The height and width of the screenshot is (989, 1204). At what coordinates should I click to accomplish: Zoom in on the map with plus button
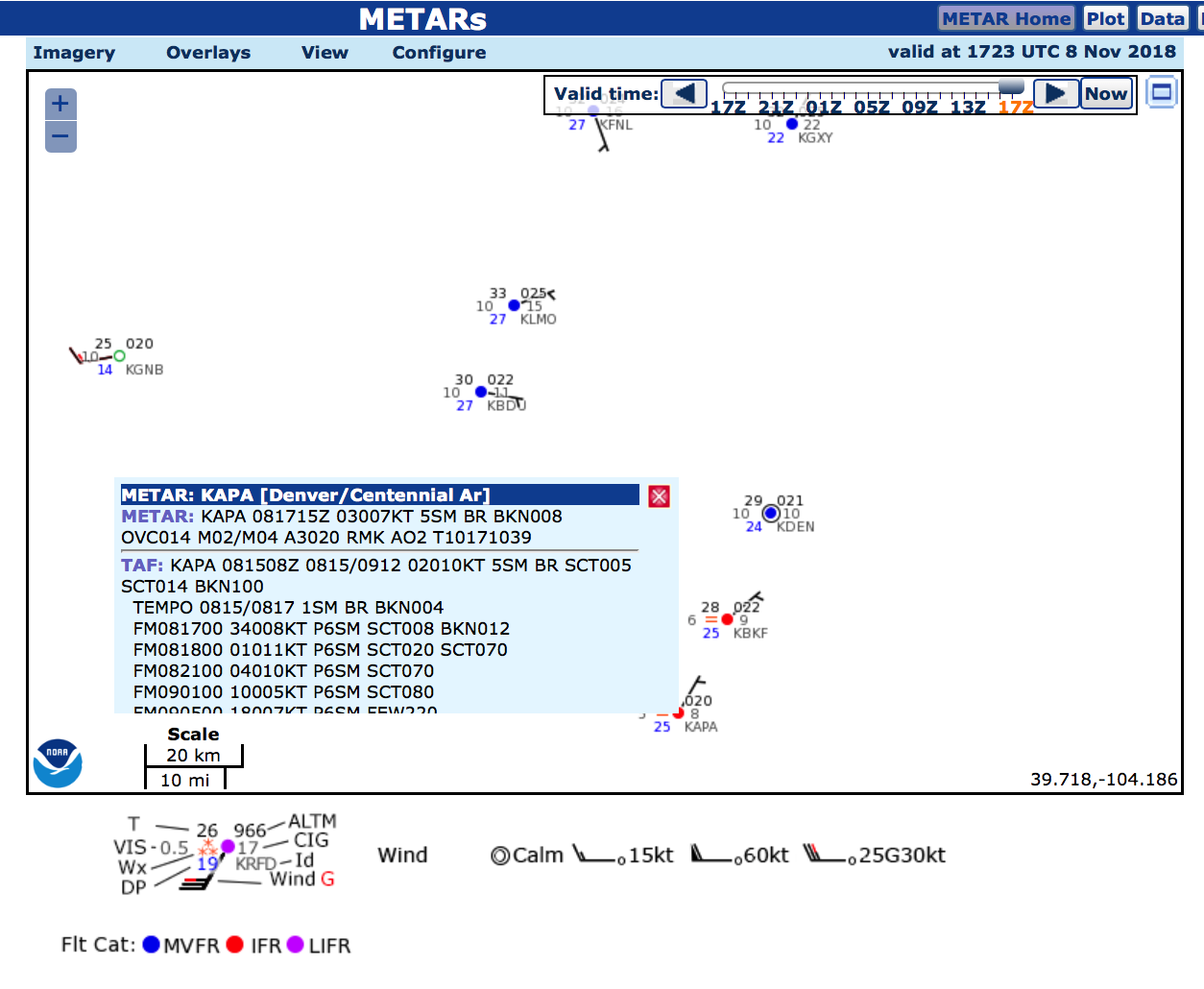click(60, 104)
